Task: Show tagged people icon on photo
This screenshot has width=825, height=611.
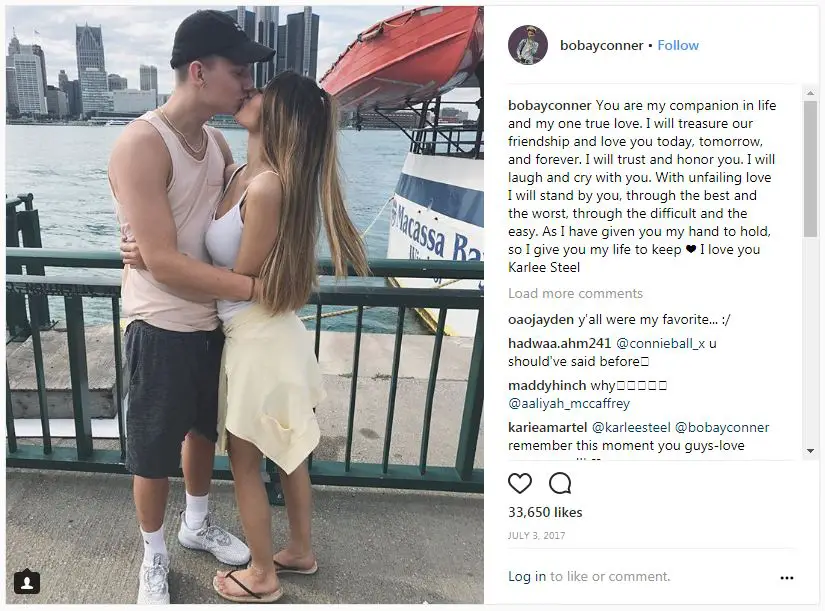Action: [27, 582]
